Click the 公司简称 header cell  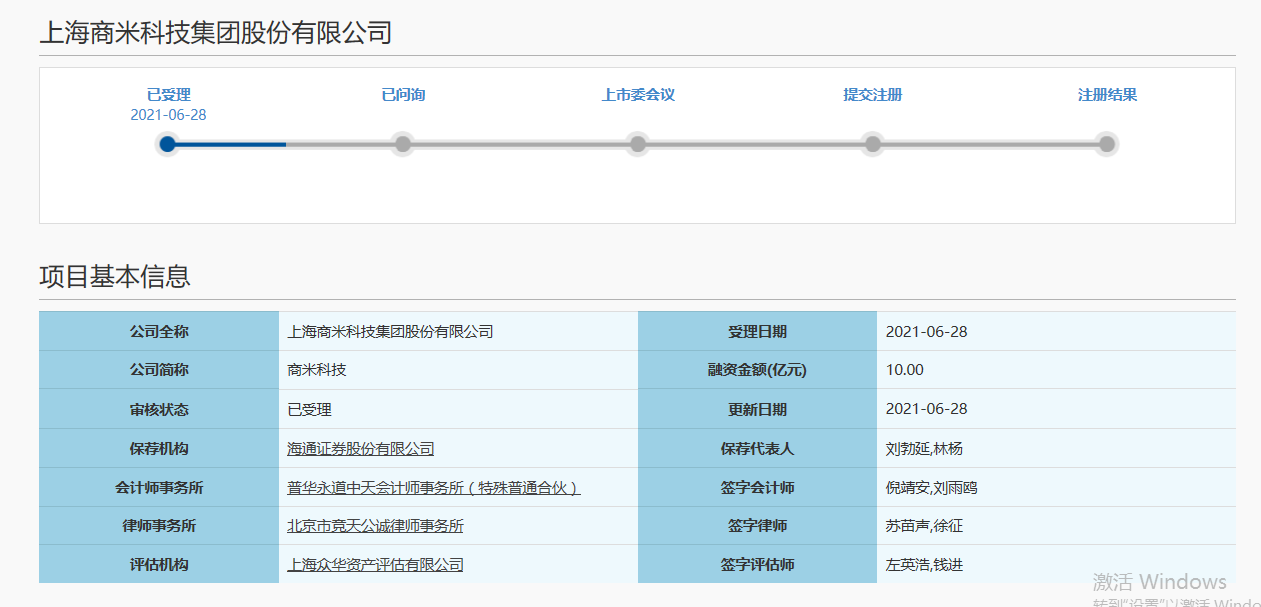[159, 370]
